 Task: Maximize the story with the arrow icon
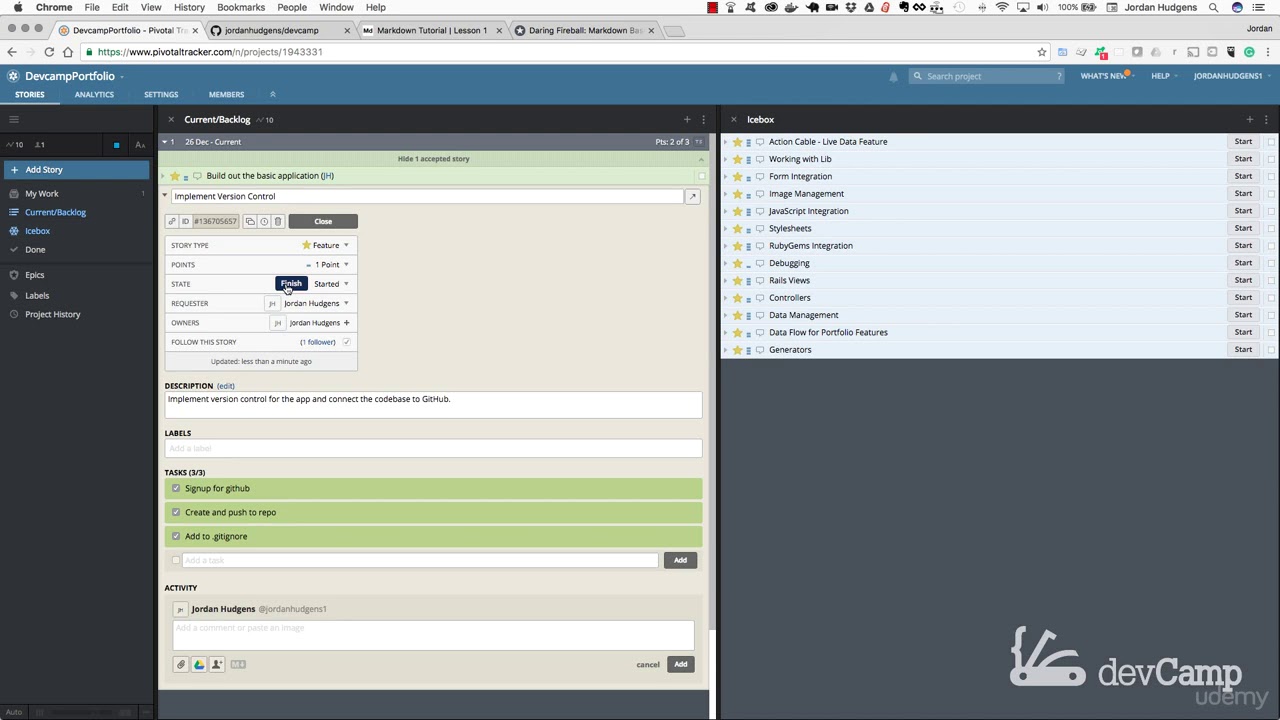pyautogui.click(x=692, y=196)
